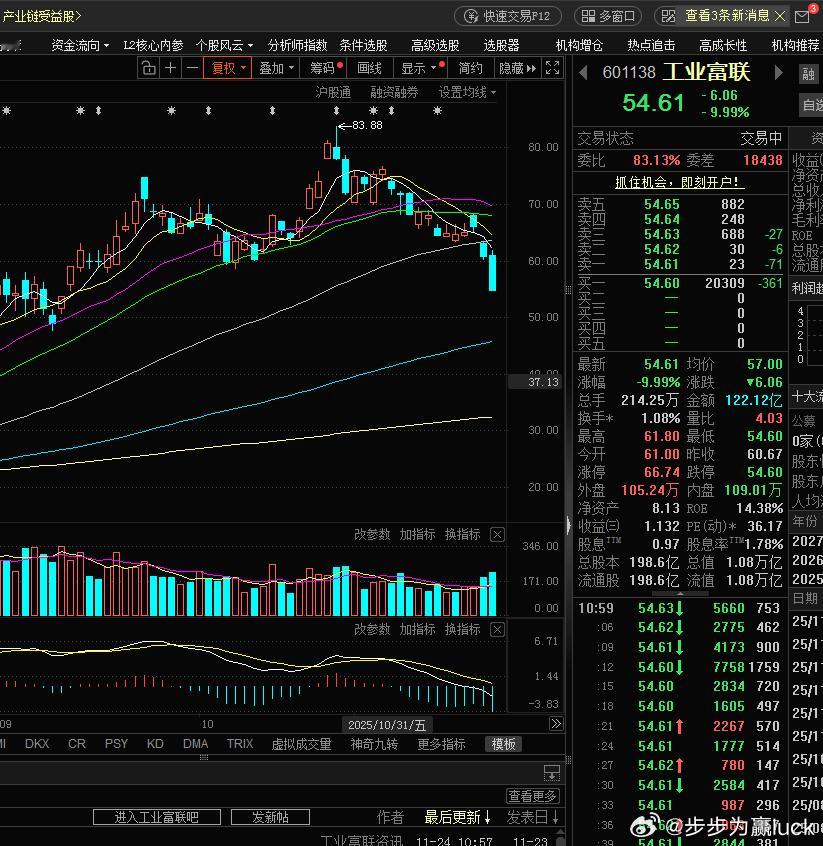Open 选股器 menu
The image size is (823, 846).
click(x=501, y=45)
